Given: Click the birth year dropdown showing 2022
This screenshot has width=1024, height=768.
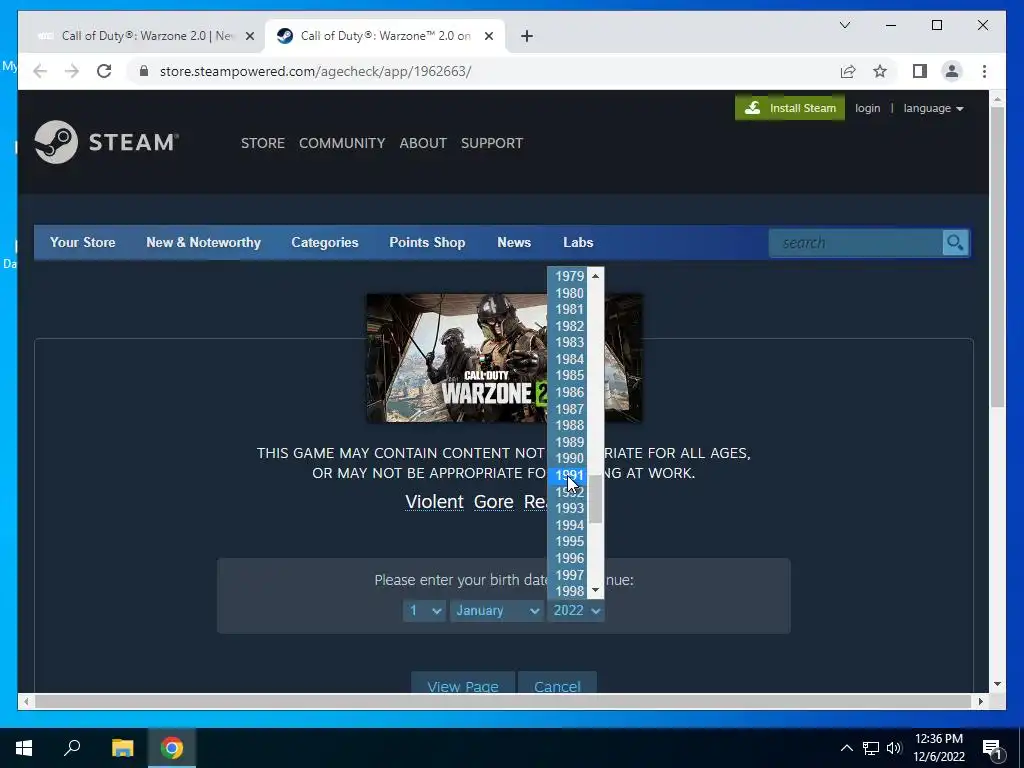Looking at the screenshot, I should pyautogui.click(x=576, y=611).
